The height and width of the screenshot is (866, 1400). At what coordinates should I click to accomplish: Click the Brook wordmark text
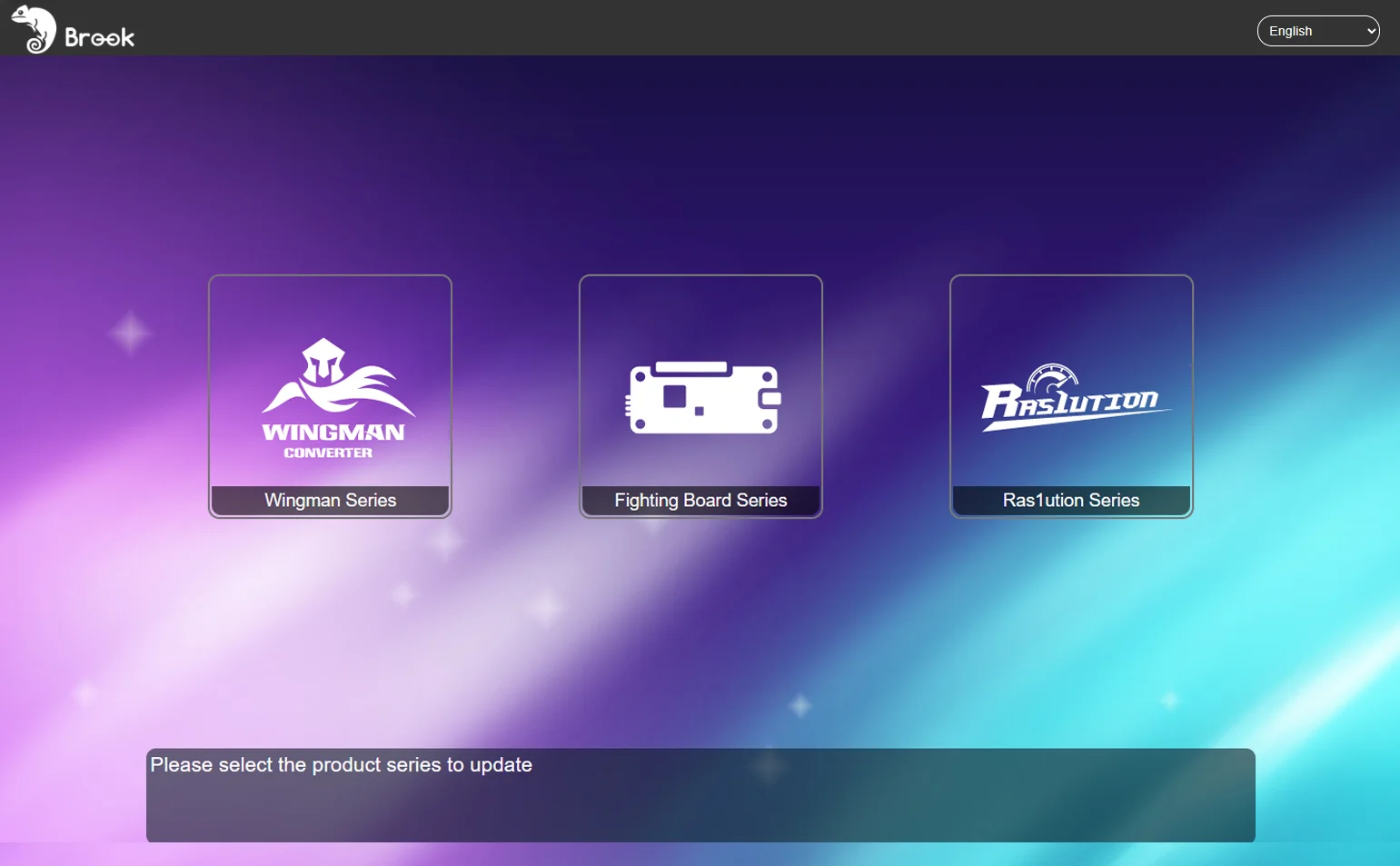[x=100, y=37]
